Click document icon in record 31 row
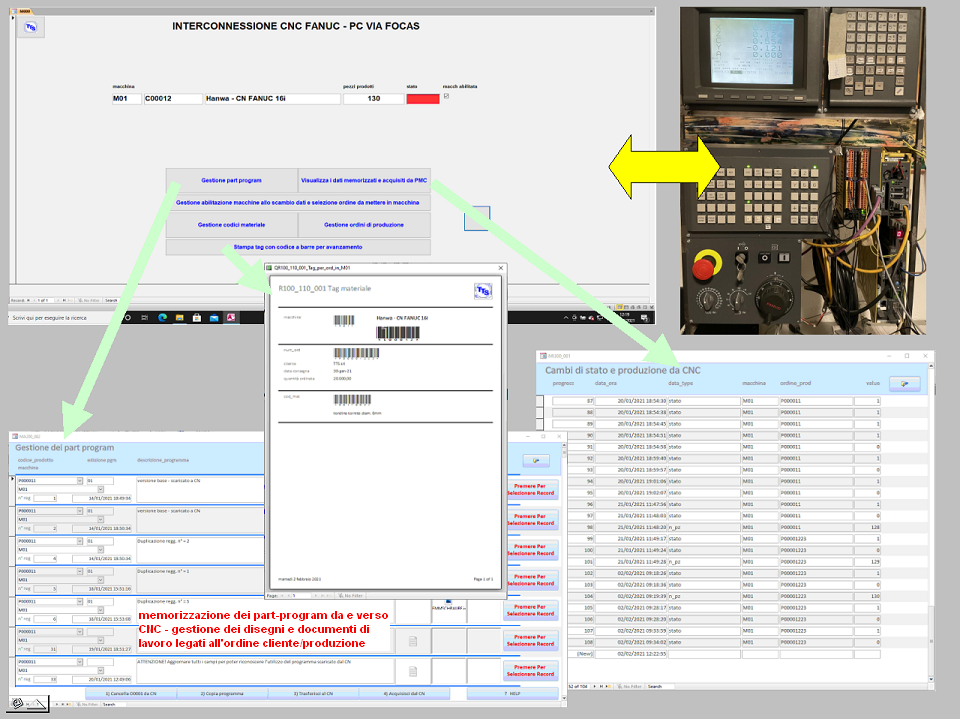Screen dimensions: 960x719 click(x=411, y=641)
